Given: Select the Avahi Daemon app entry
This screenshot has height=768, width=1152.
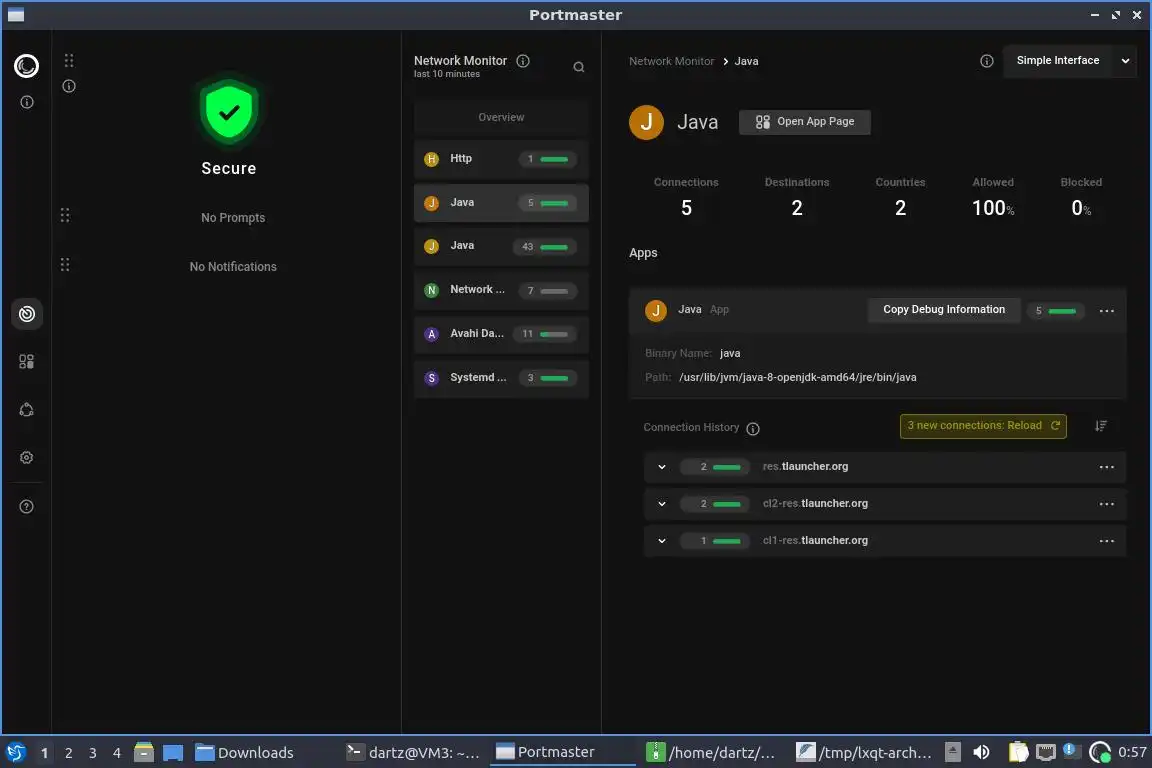Looking at the screenshot, I should 501,334.
